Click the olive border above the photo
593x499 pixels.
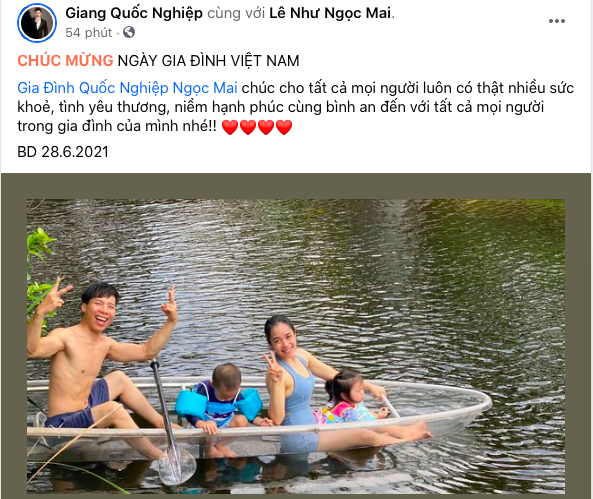(x=296, y=186)
